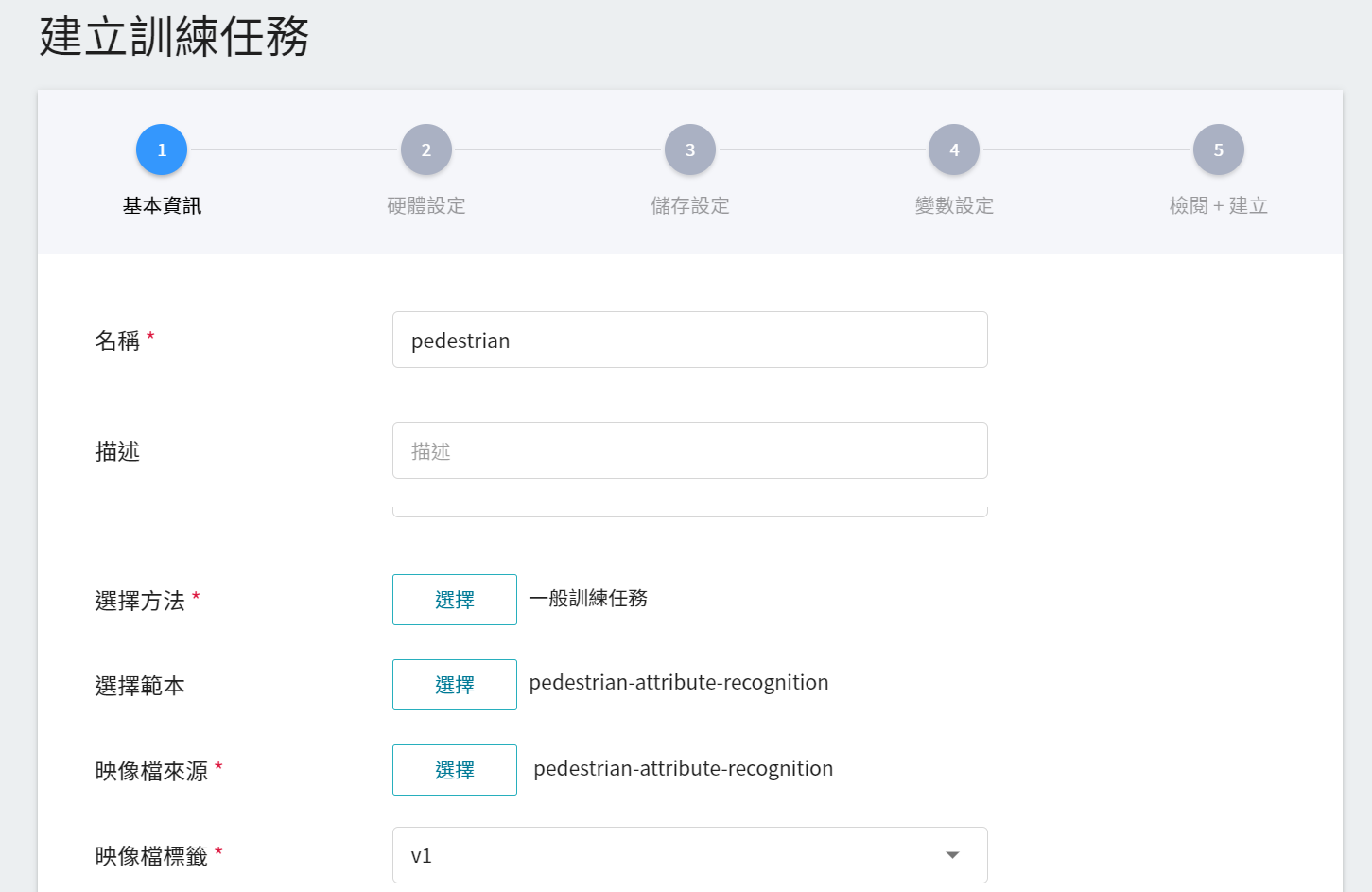This screenshot has height=892, width=1372.
Task: Click the 建立訓練任務 page title
Action: 174,37
